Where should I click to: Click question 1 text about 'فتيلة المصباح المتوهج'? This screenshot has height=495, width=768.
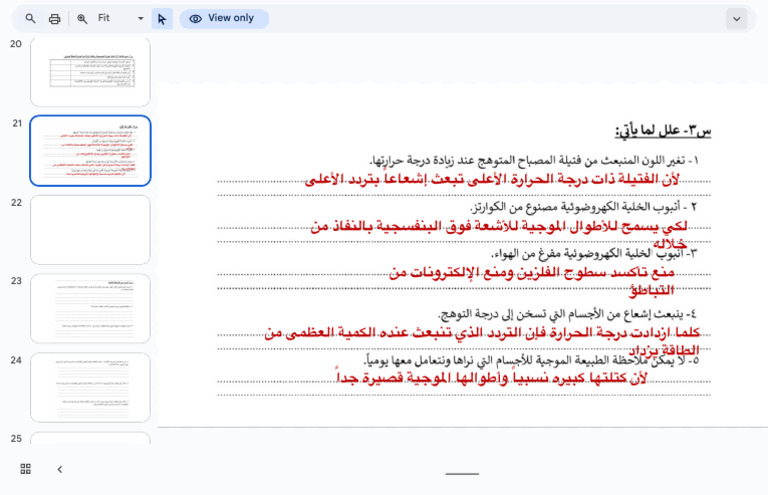coord(534,160)
